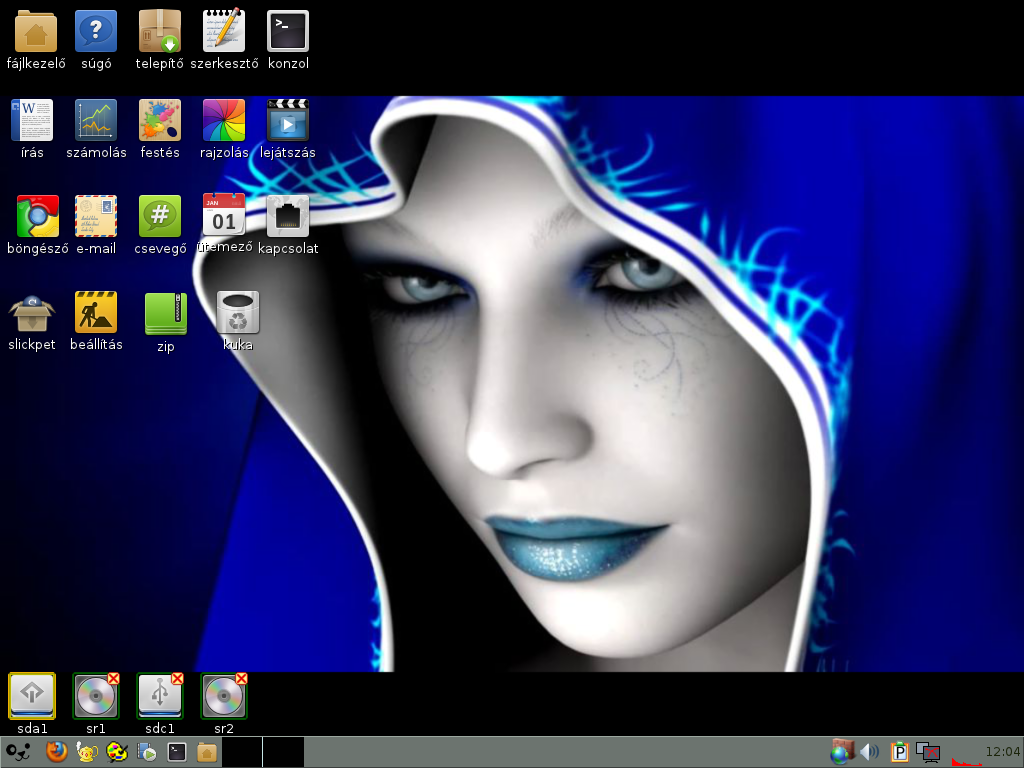Launch the paint palette taskbar icon

(117, 752)
